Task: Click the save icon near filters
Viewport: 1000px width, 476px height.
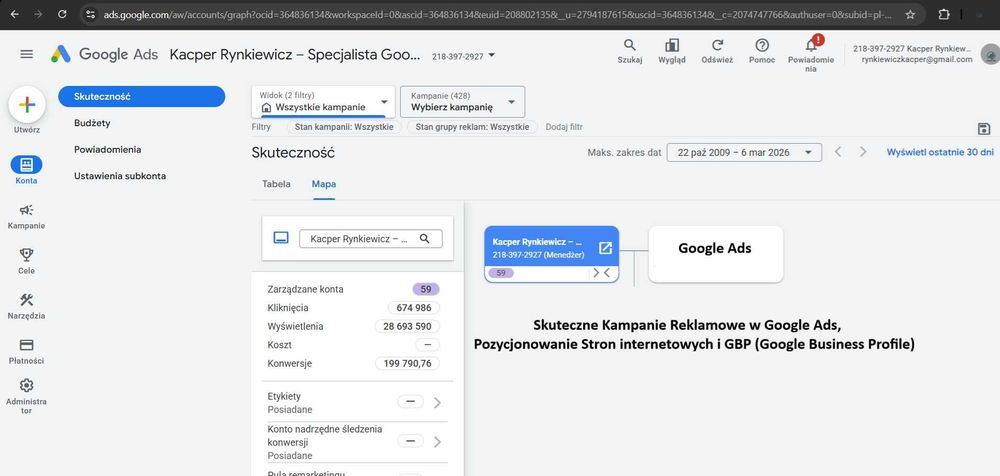Action: [x=984, y=128]
